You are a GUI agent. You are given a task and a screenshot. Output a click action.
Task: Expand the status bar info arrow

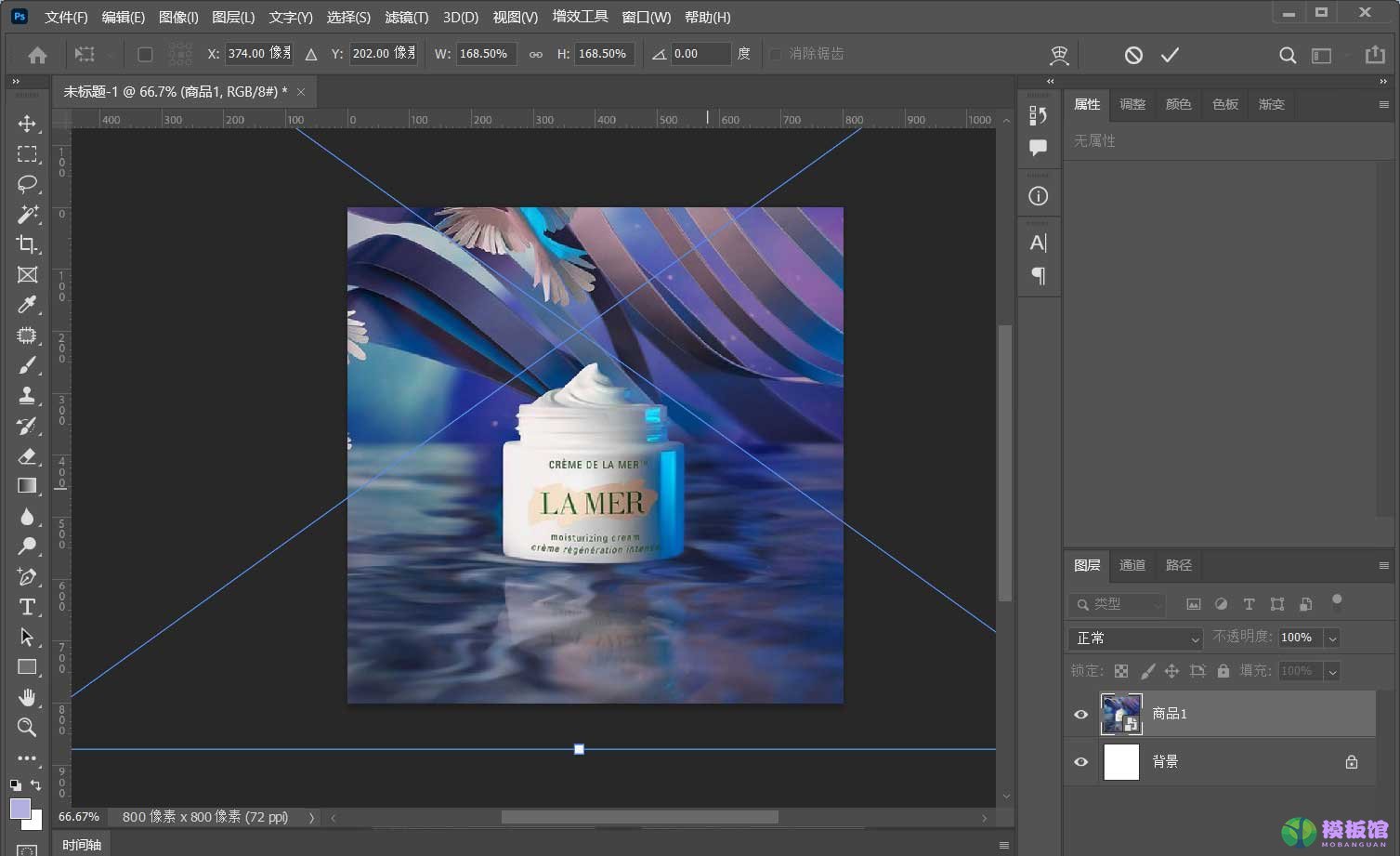[x=311, y=818]
